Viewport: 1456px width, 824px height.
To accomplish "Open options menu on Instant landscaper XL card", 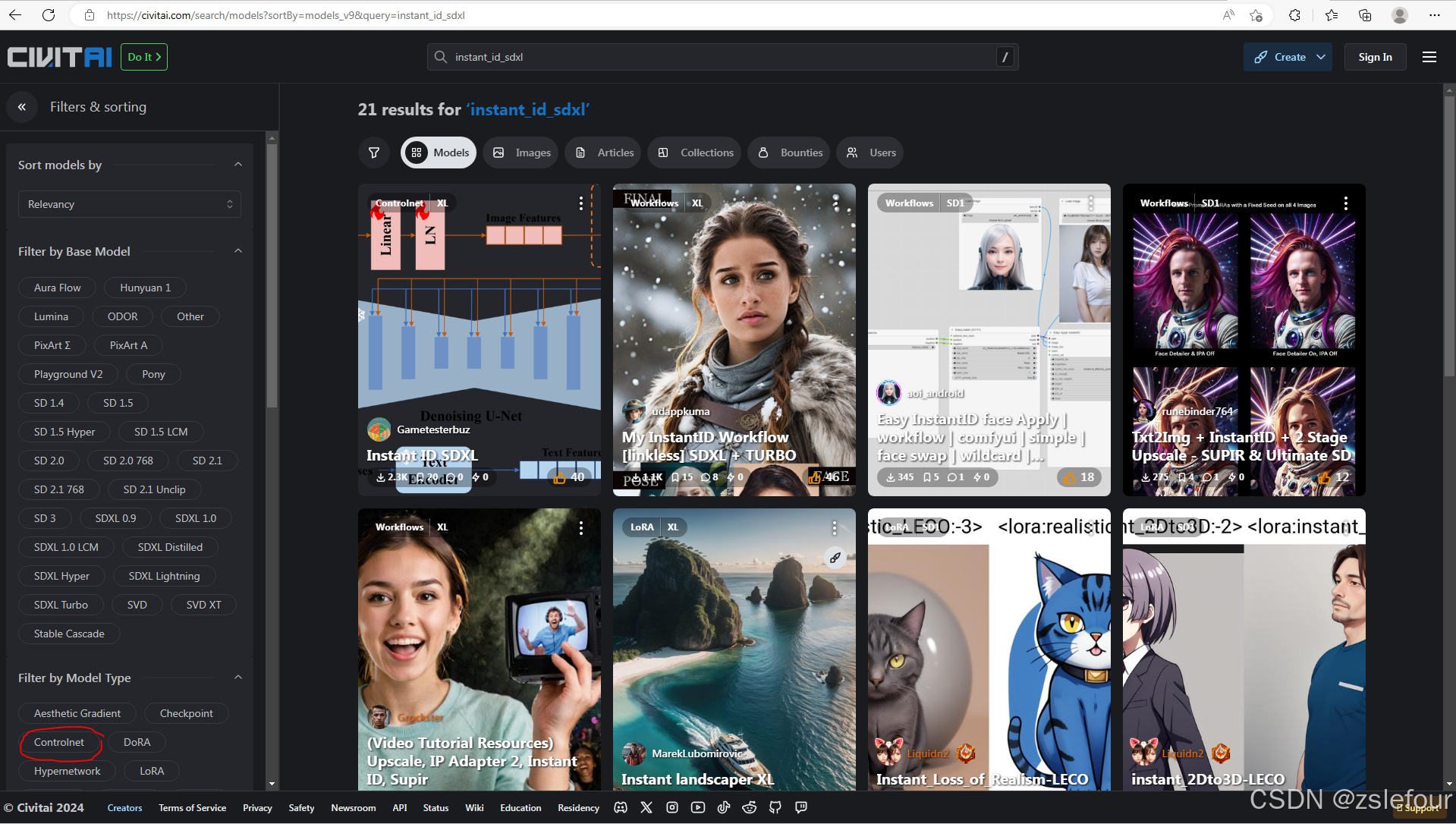I will [835, 527].
